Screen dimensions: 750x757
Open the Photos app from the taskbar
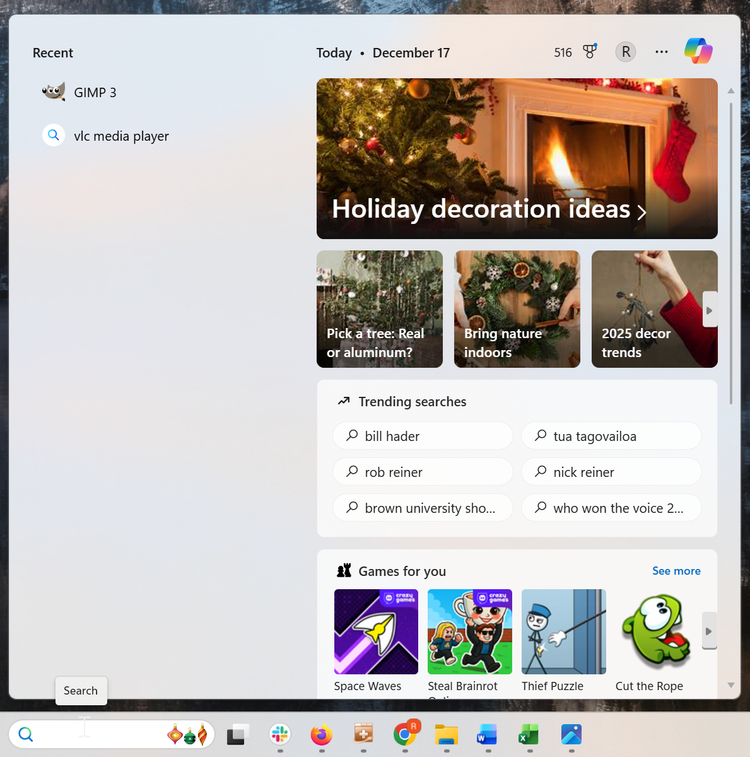point(571,734)
